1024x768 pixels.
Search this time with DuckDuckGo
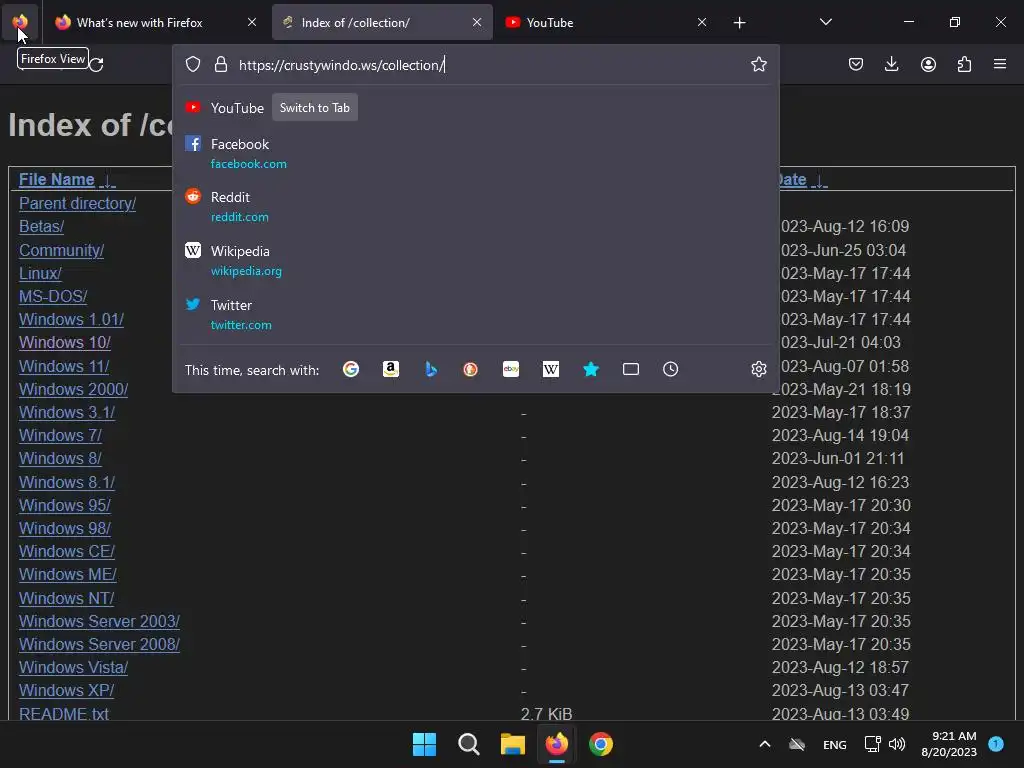(x=470, y=369)
